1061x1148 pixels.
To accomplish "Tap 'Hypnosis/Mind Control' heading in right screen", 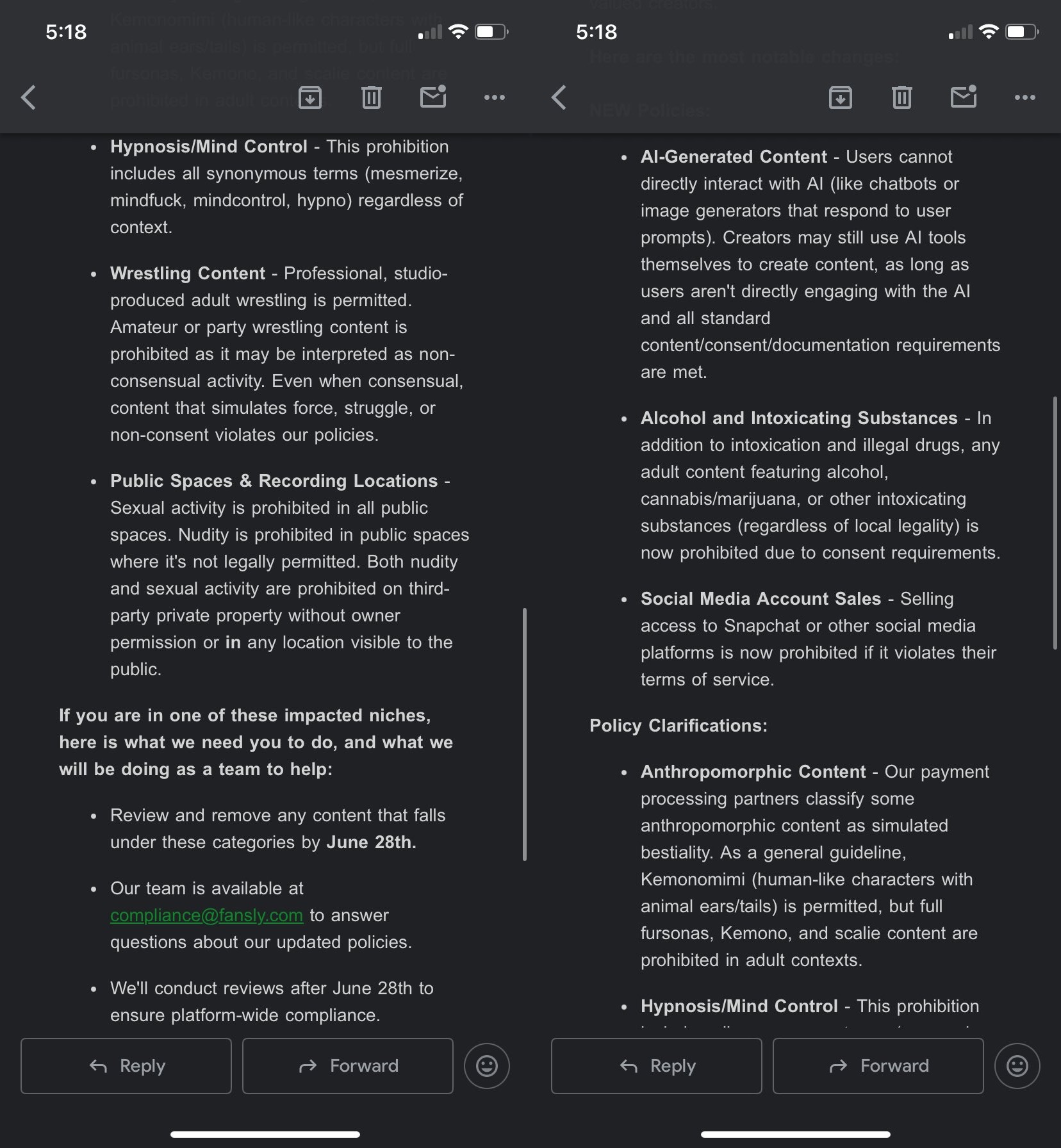I will (x=739, y=1006).
